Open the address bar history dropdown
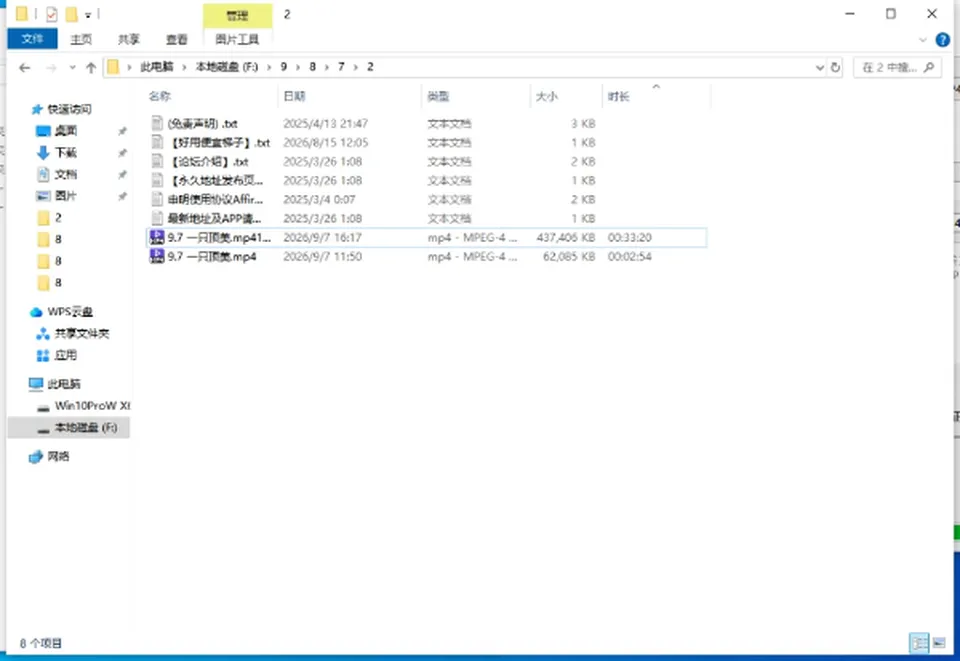The height and width of the screenshot is (661, 960). (820, 67)
